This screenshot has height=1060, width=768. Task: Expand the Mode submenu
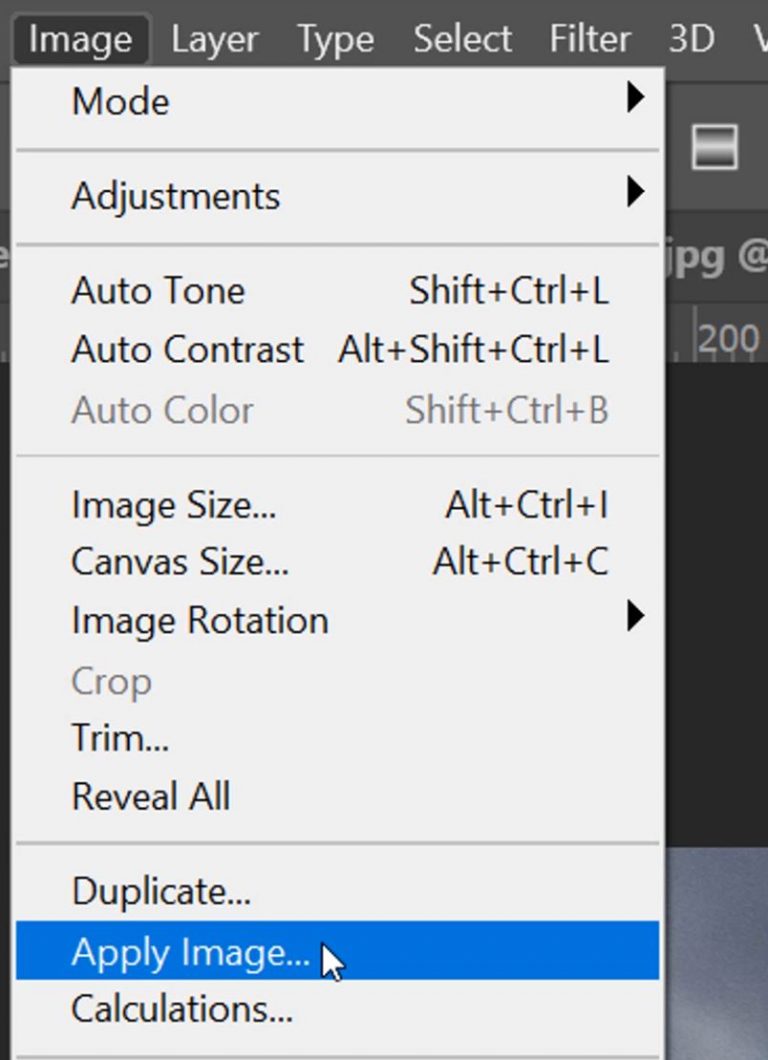(119, 101)
